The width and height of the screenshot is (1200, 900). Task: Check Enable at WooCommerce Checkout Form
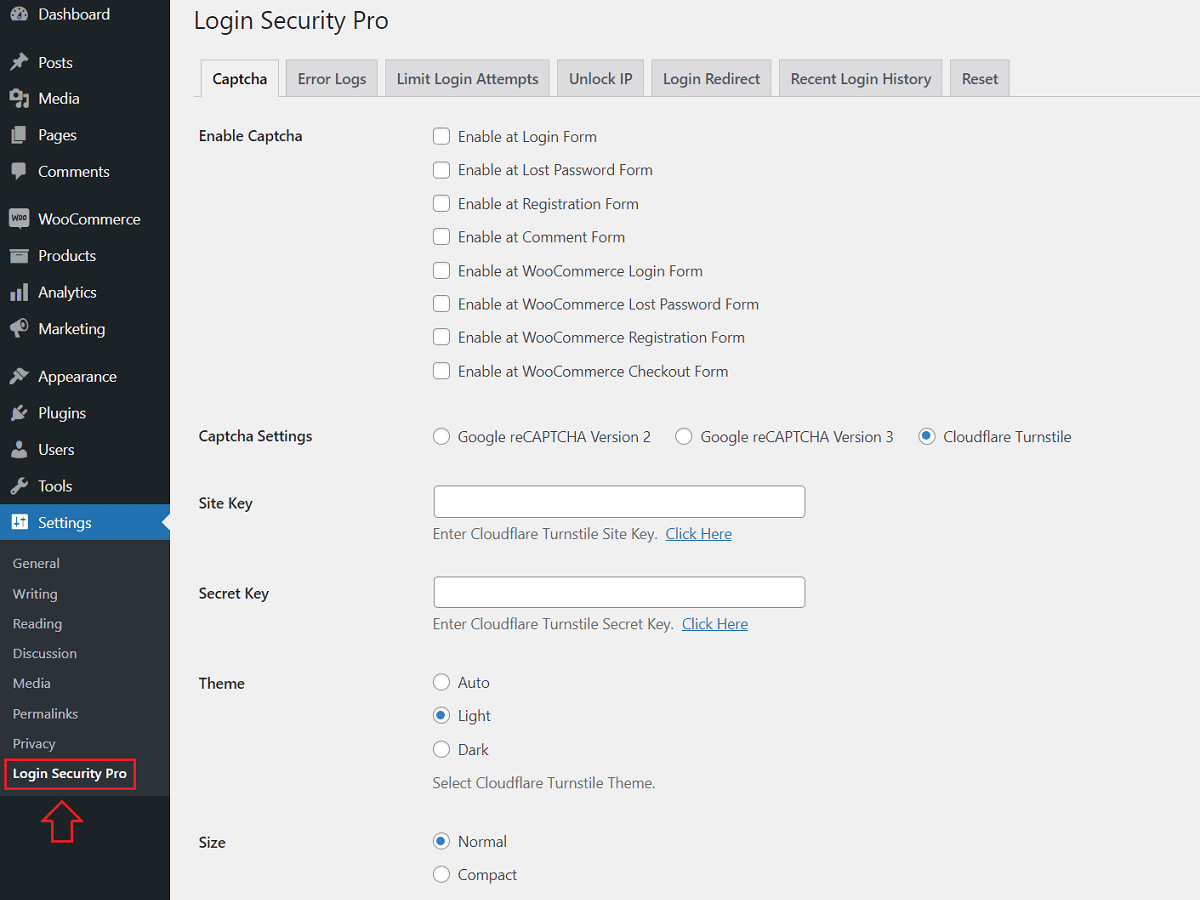point(441,371)
